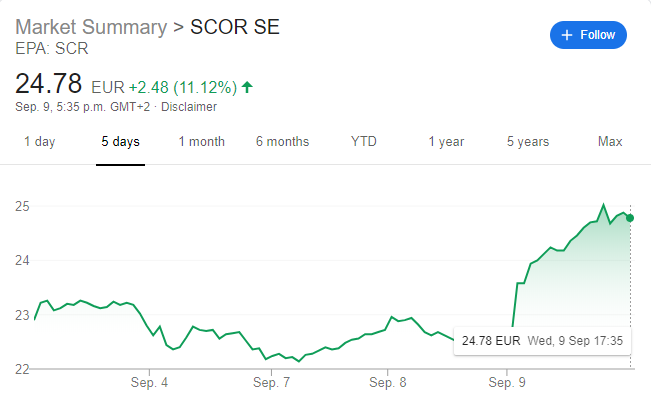Switch to the 1 day tab

tap(39, 142)
